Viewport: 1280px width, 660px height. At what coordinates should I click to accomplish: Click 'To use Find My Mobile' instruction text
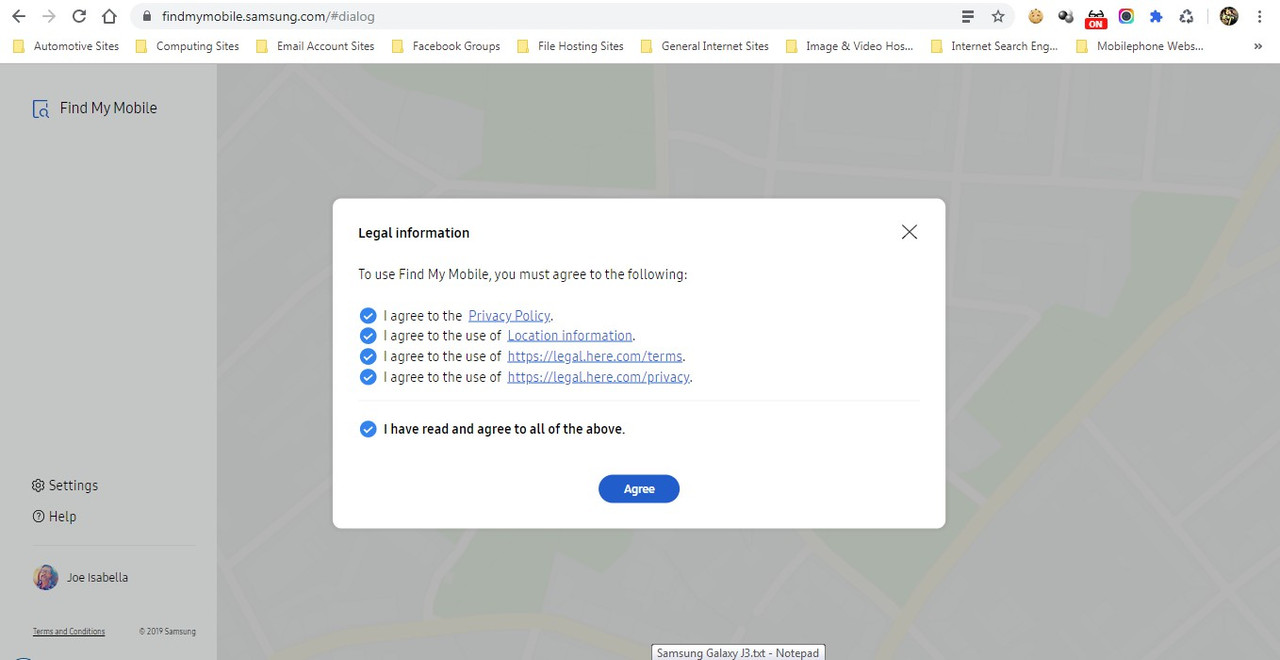523,274
